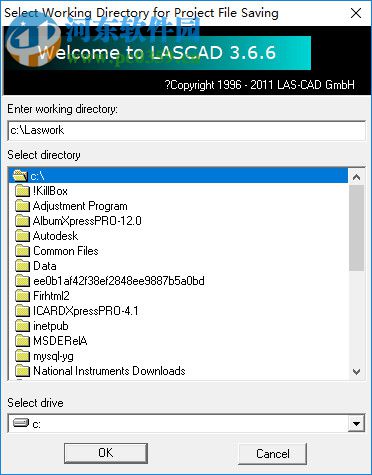
Task: Select the Autodesk directory name
Action: pos(55,236)
